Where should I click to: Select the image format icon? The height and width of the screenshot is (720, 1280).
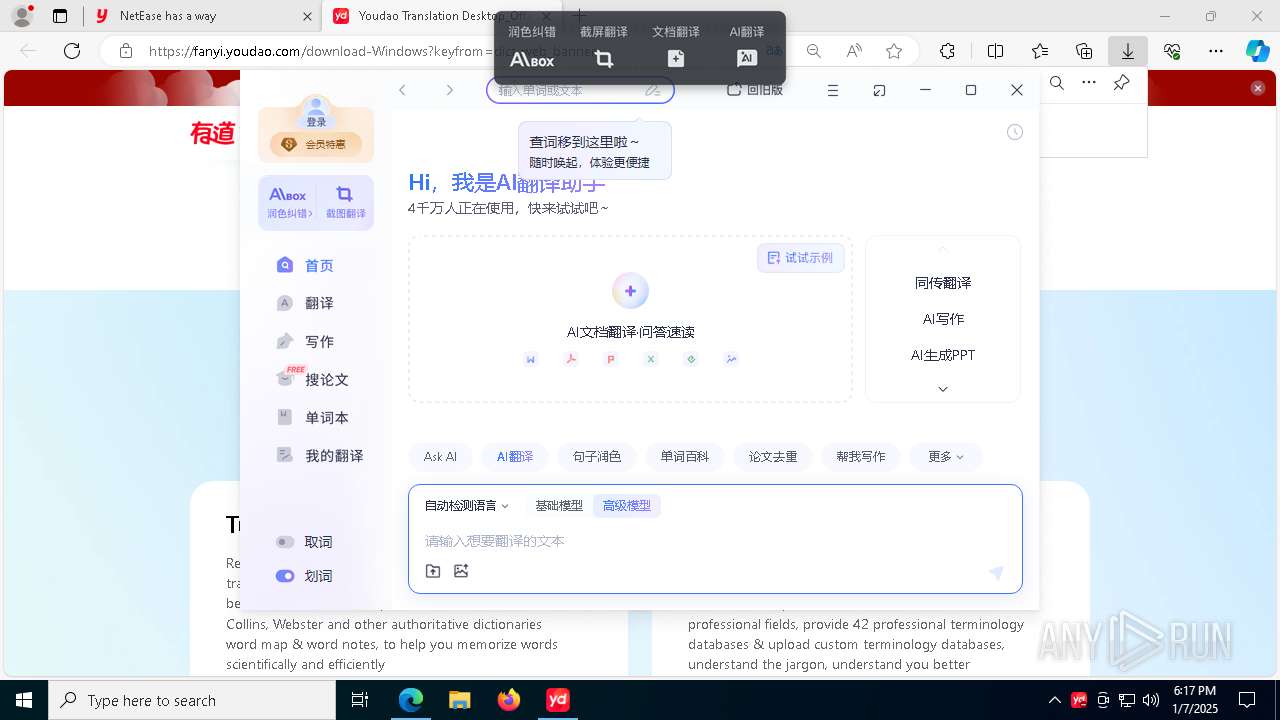[731, 359]
